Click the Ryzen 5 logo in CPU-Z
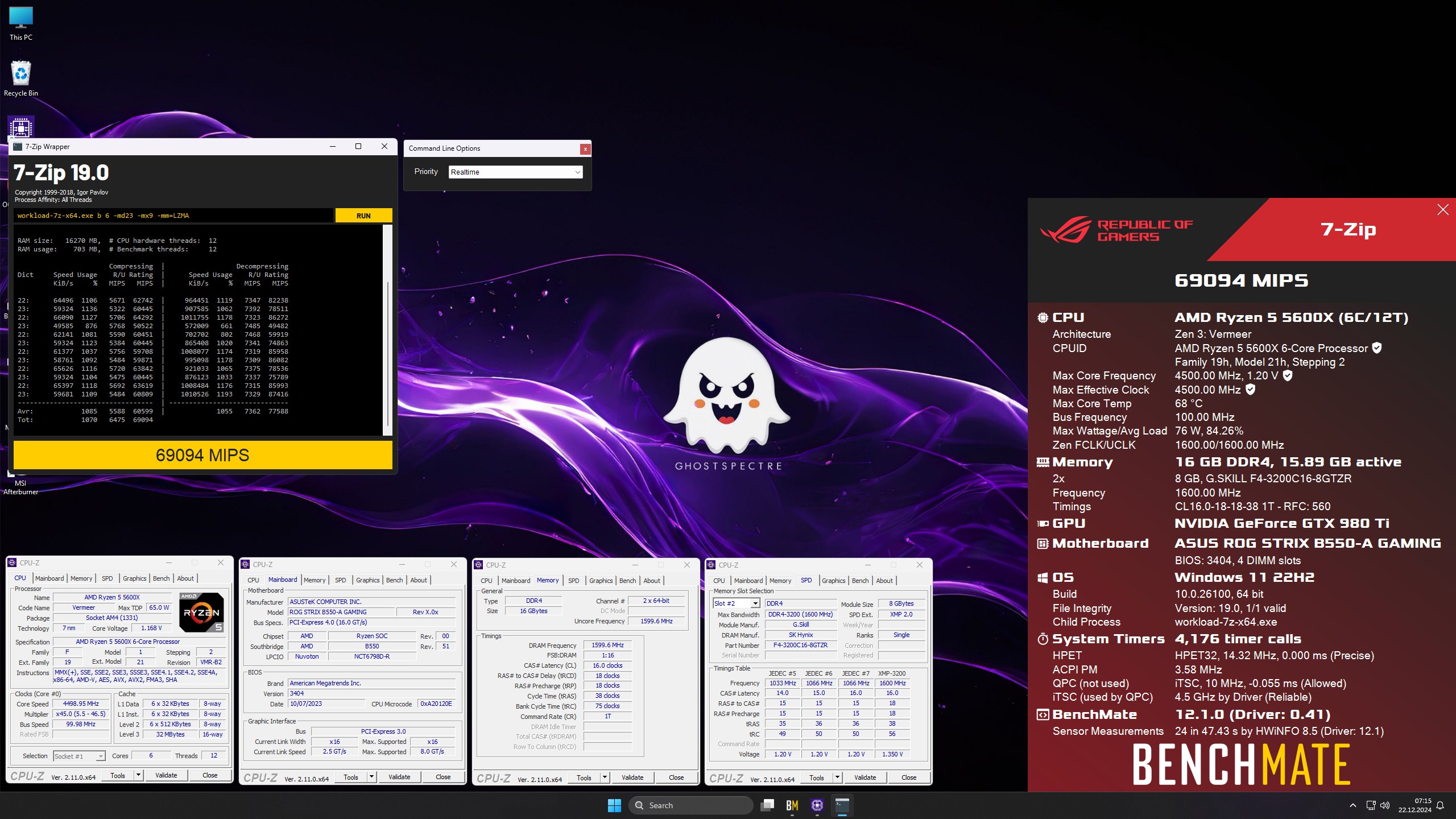The image size is (1456, 819). (201, 612)
